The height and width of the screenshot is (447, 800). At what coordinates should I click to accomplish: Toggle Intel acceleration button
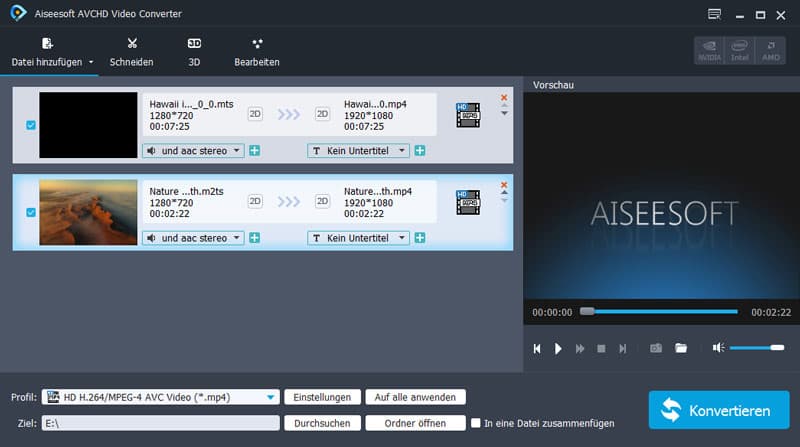tap(739, 51)
